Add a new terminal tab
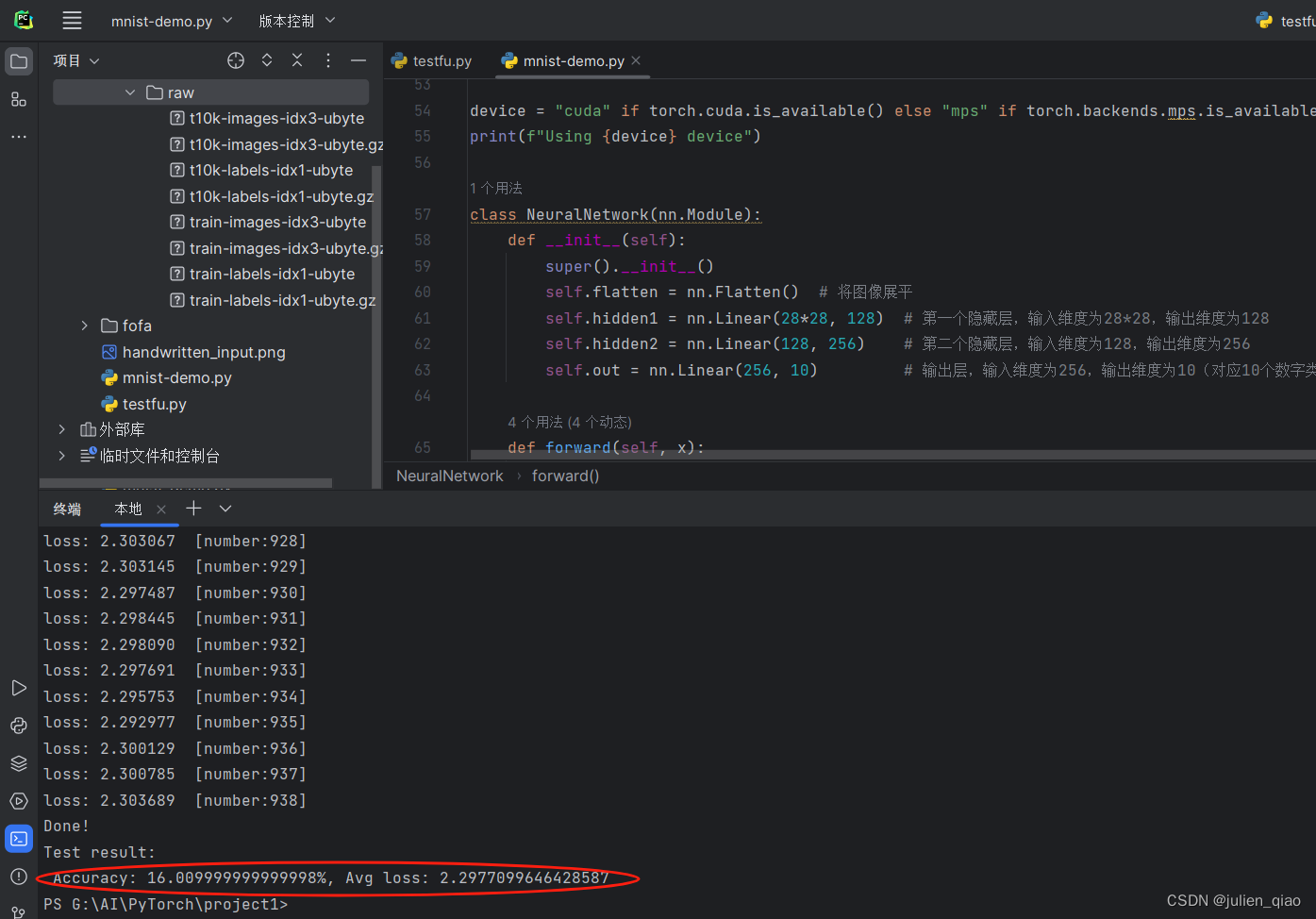The height and width of the screenshot is (919, 1316). [x=193, y=509]
